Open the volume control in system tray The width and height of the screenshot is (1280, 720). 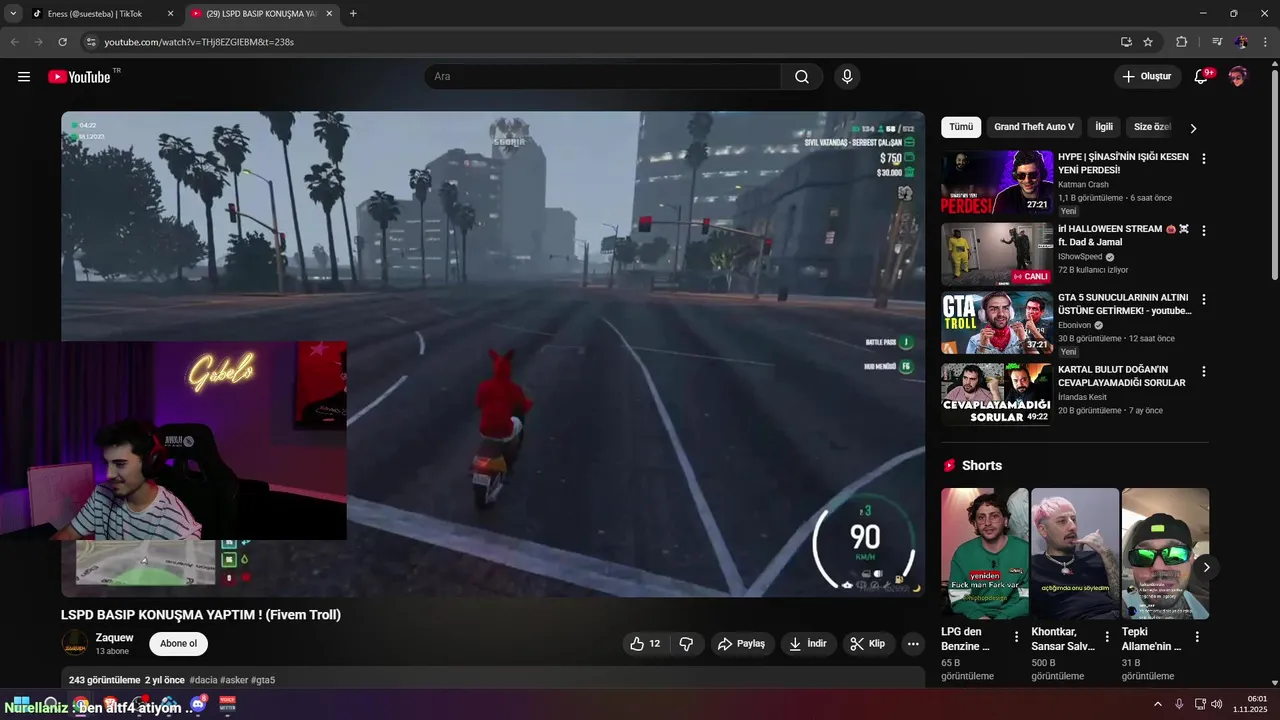(x=1217, y=704)
